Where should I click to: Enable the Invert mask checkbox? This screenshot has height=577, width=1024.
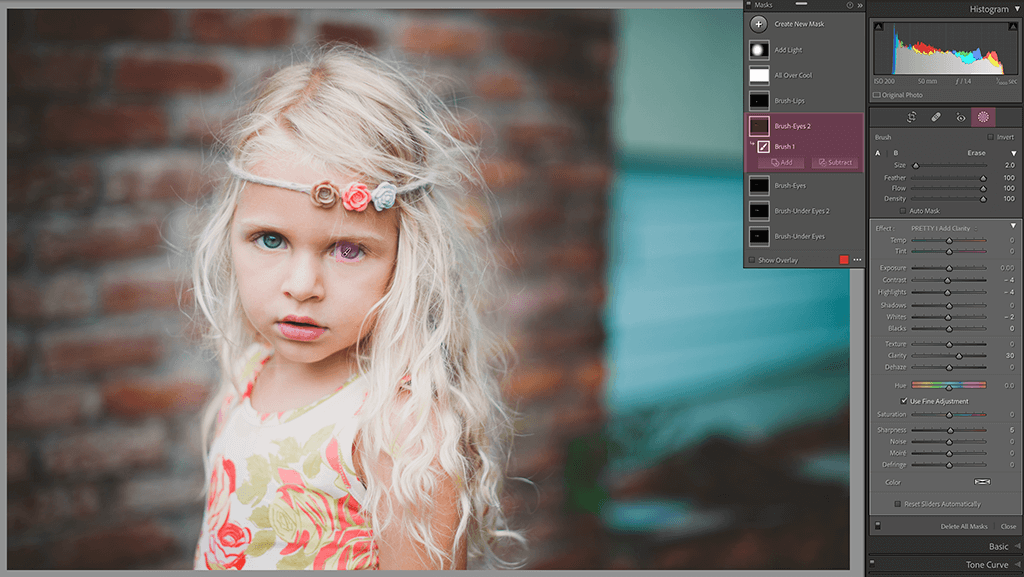click(990, 136)
